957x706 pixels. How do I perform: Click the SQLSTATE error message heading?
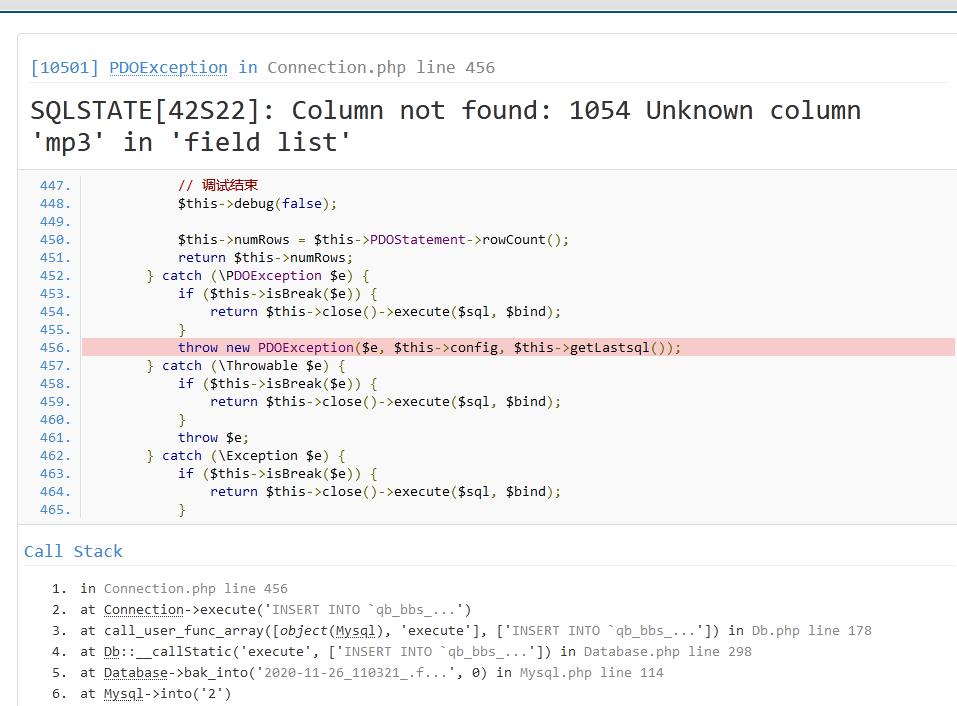[x=445, y=126]
